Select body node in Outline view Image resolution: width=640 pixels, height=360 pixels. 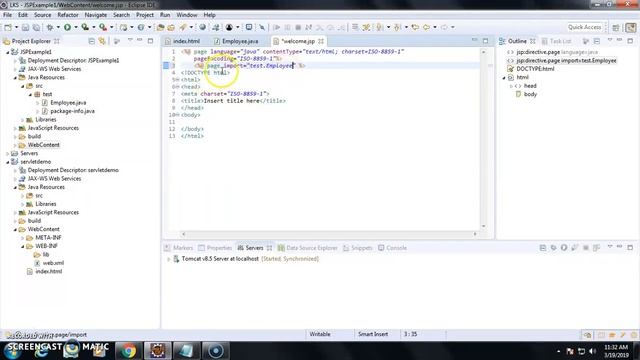click(530, 94)
